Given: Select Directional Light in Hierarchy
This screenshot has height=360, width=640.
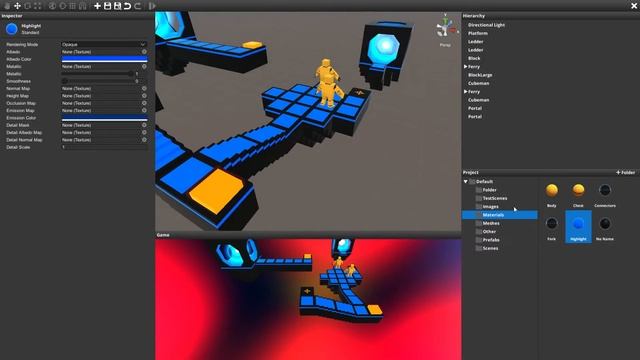Looking at the screenshot, I should (x=486, y=25).
